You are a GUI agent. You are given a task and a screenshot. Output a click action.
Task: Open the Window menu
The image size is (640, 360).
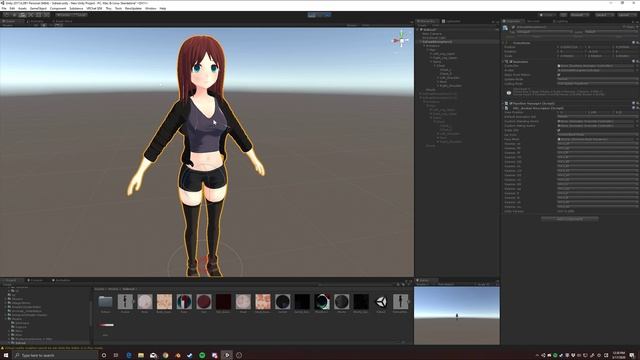(x=151, y=8)
